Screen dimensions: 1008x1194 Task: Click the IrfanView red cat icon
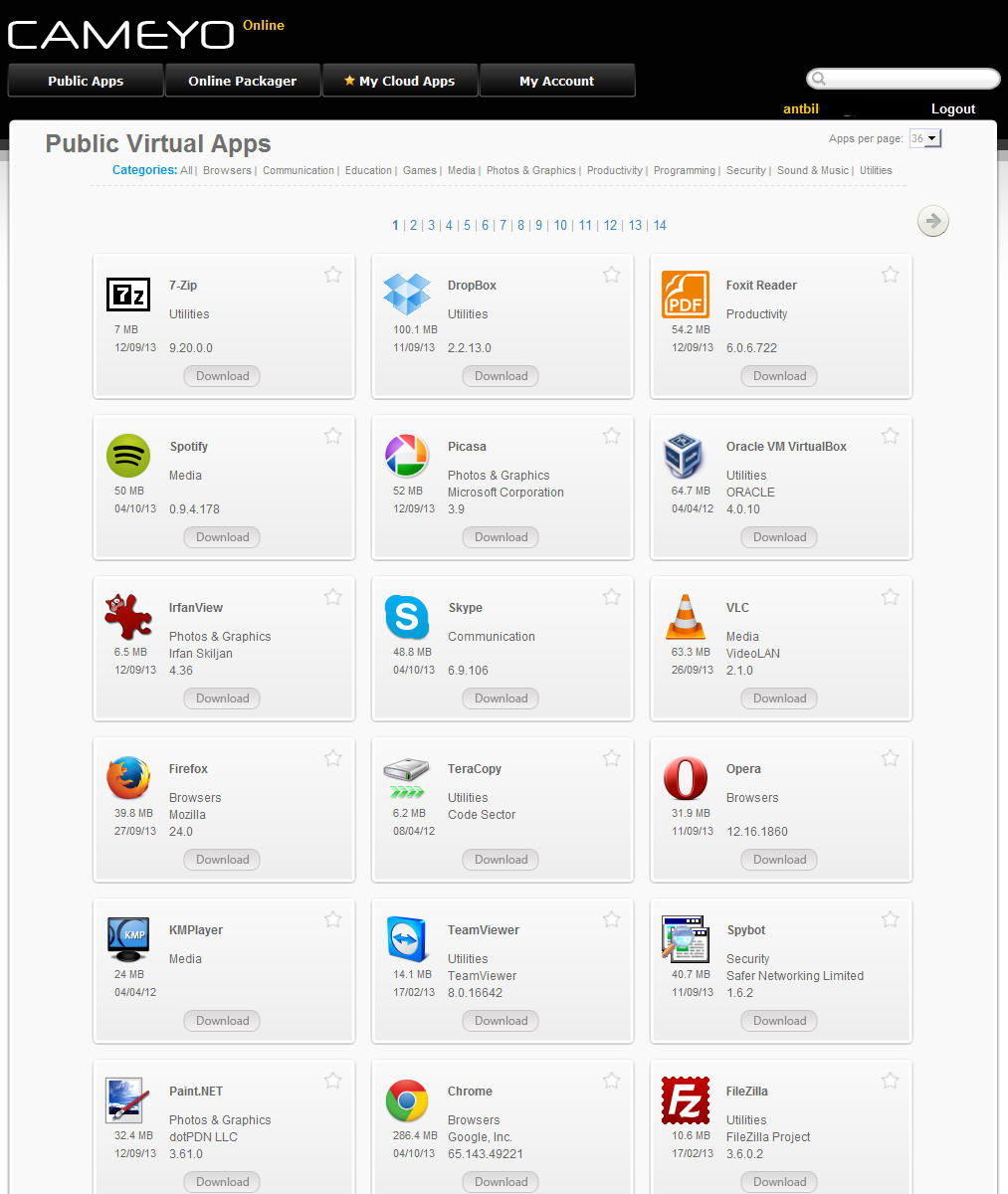127,617
